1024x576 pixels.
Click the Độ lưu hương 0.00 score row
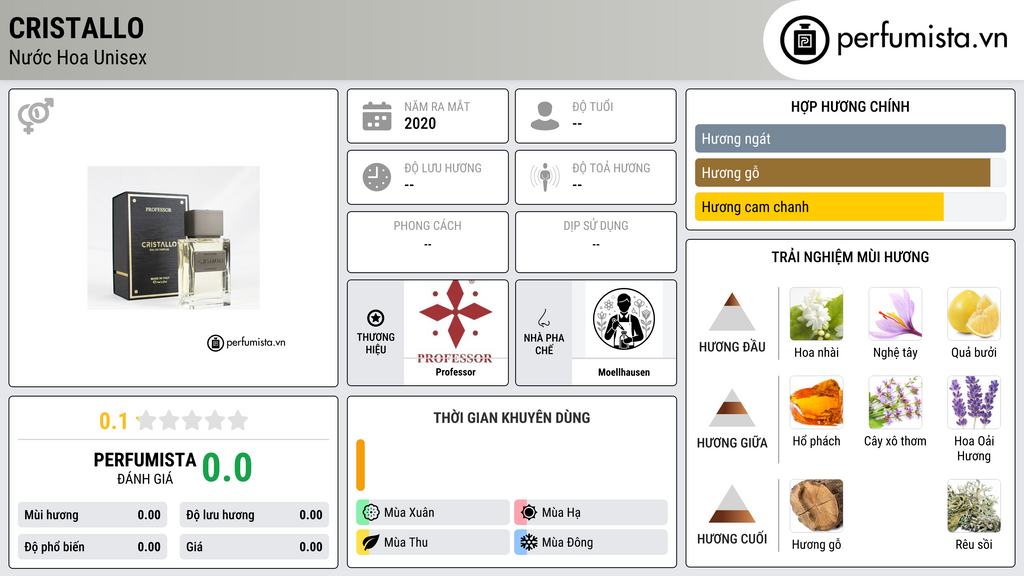click(x=254, y=515)
